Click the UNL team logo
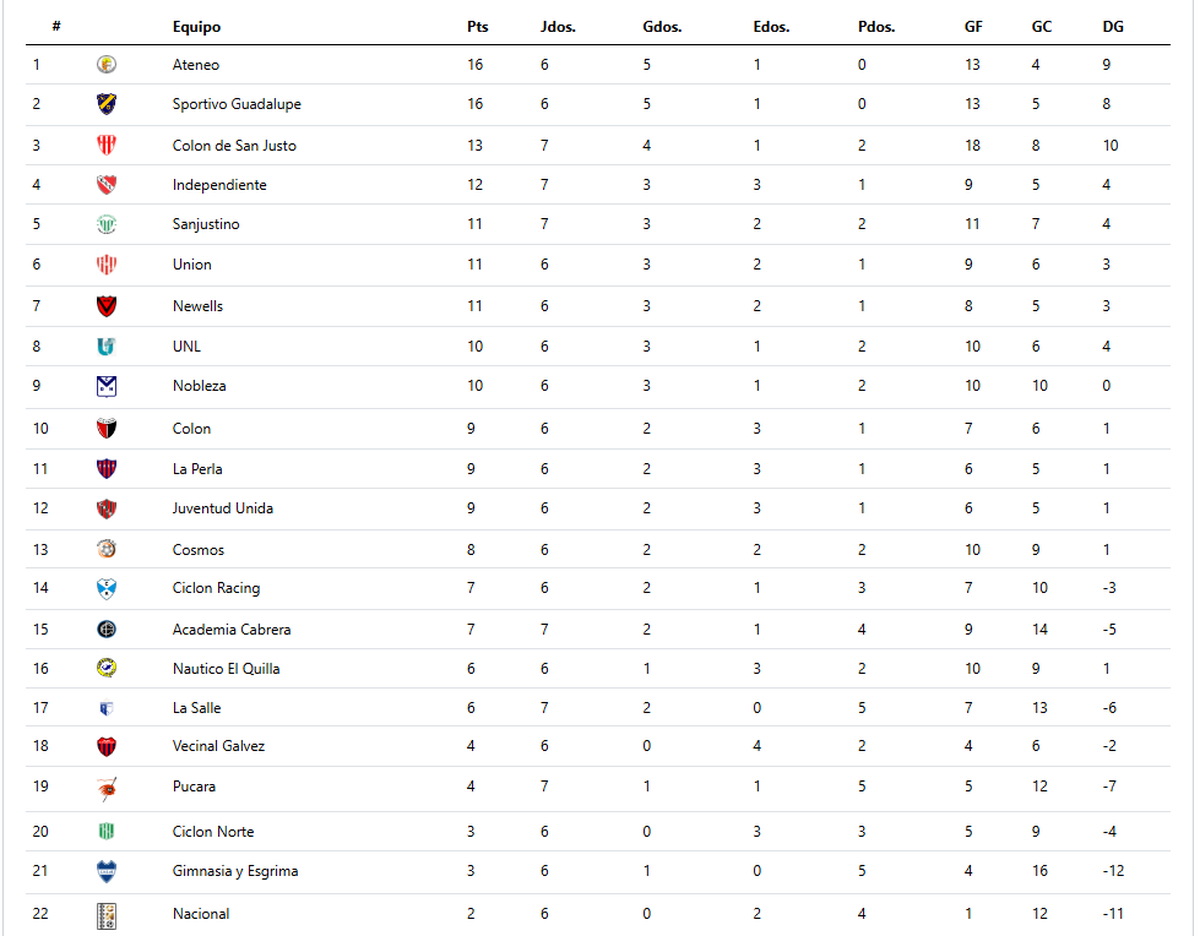 tap(106, 346)
